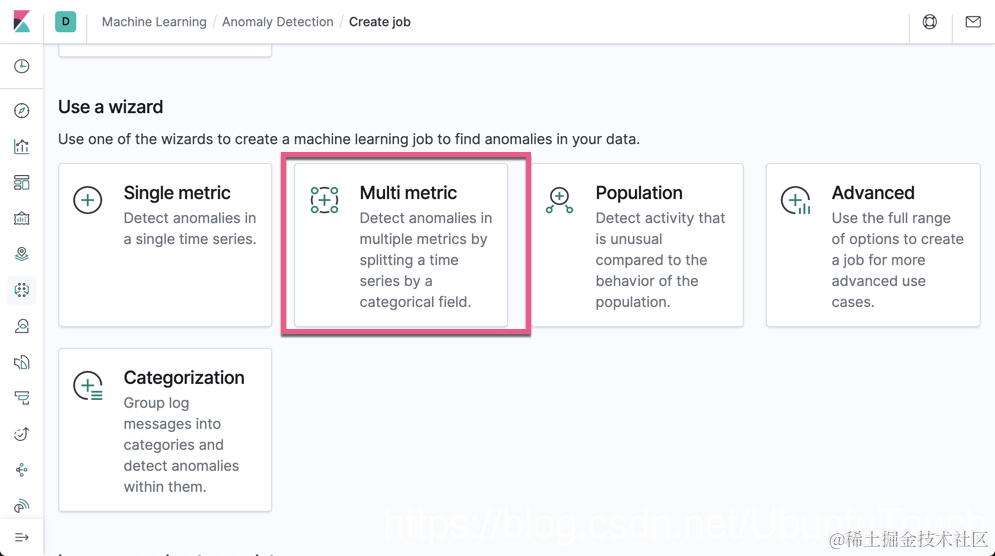Open Maps icon in sidebar

(21, 254)
